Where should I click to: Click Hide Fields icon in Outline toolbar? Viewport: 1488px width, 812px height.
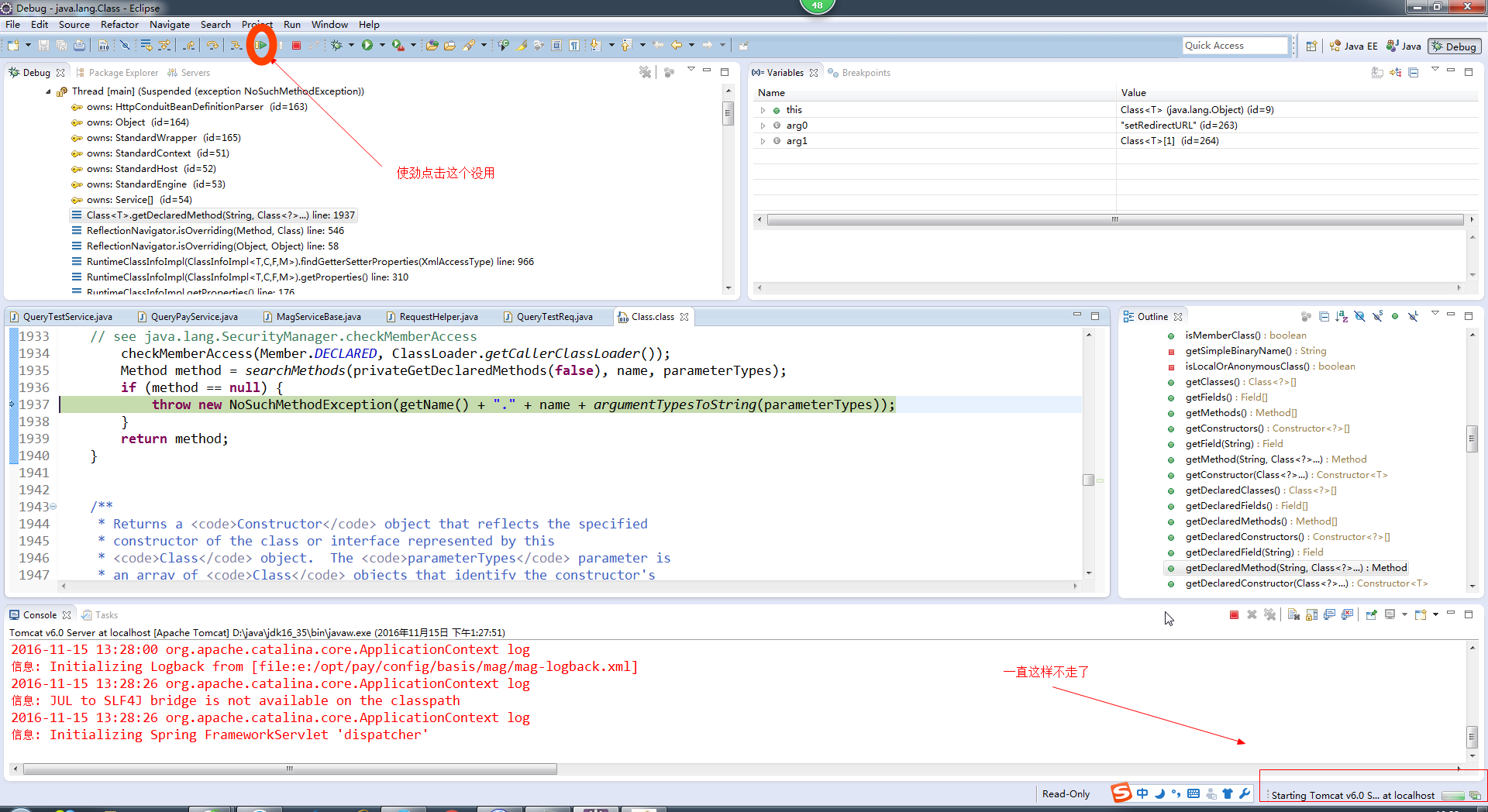coord(1360,317)
